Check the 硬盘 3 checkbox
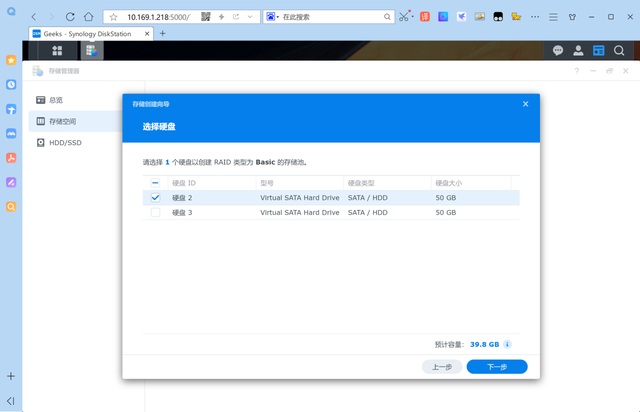Image resolution: width=640 pixels, height=412 pixels. coord(155,212)
